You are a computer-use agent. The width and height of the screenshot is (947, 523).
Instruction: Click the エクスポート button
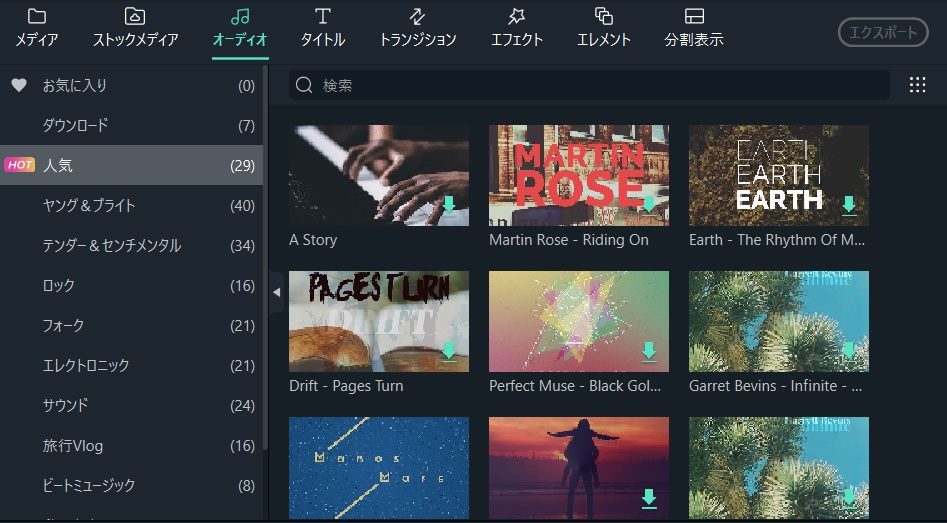tap(883, 32)
